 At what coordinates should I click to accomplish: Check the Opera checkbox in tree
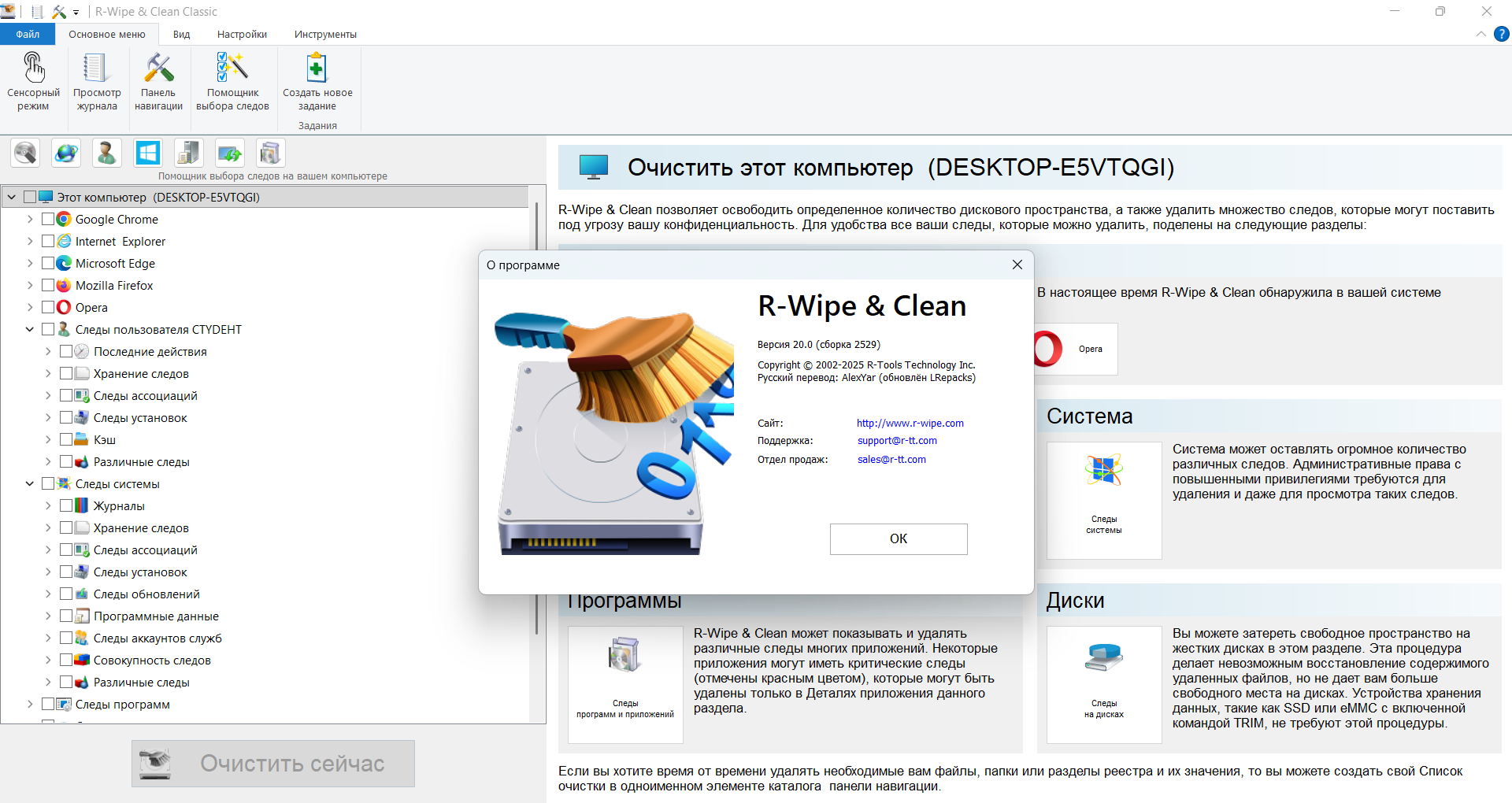point(48,307)
